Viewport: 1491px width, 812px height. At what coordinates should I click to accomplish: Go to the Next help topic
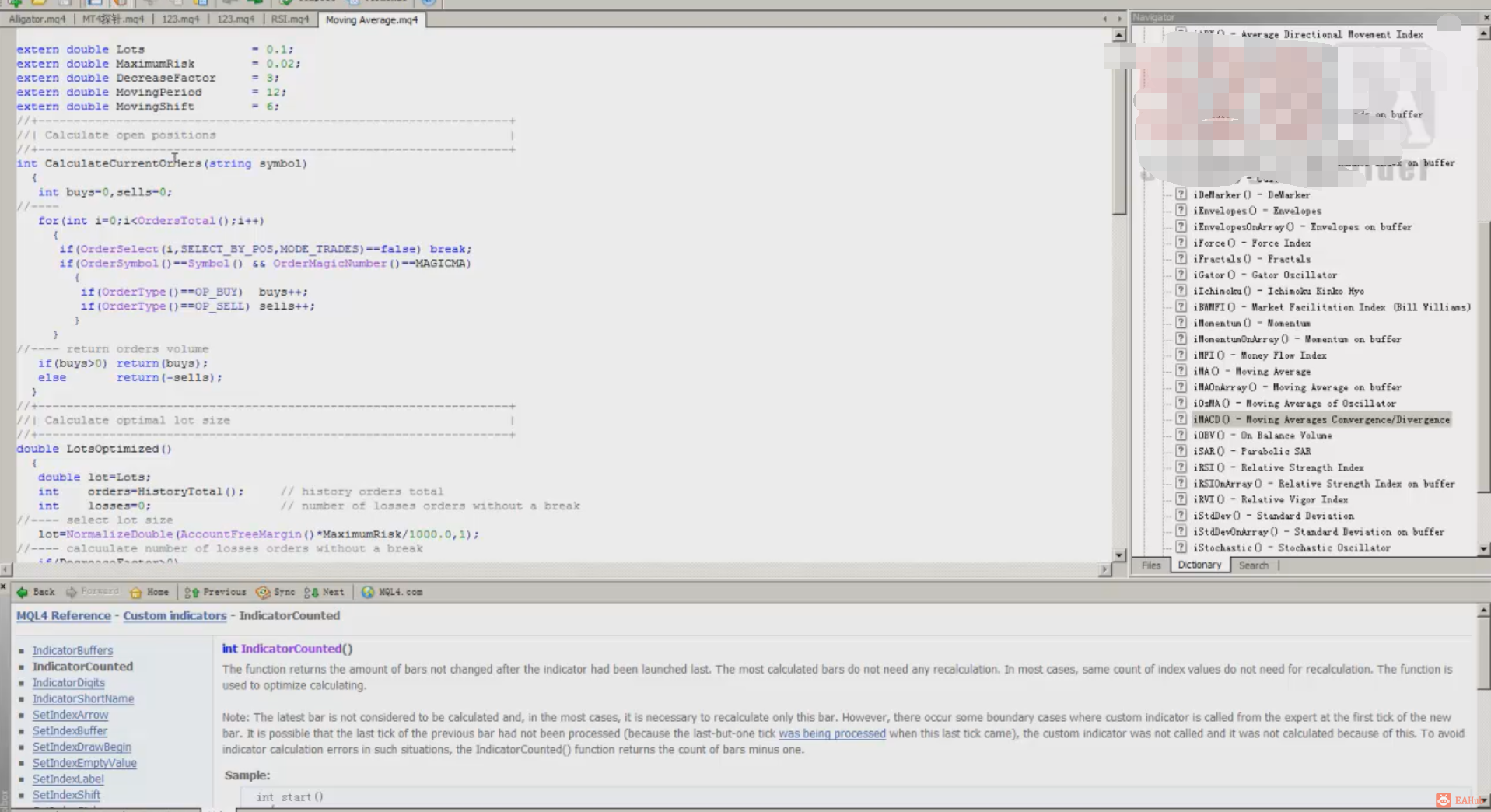pos(324,592)
